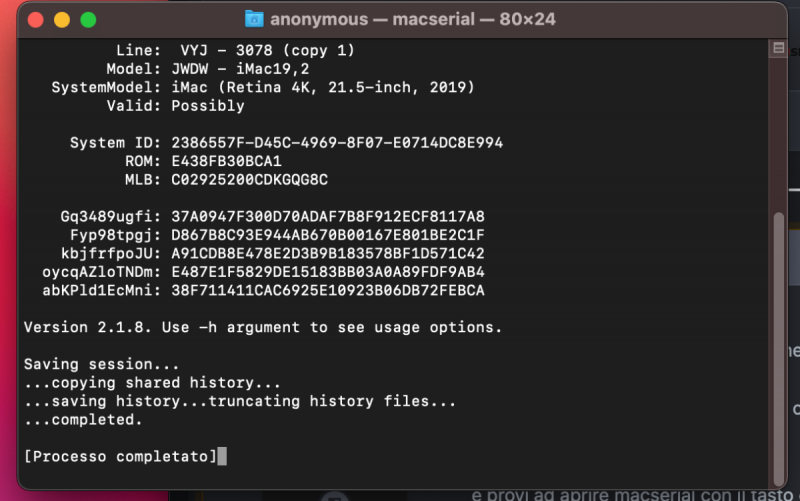Click the text cursor block after '[Processo completato]'
The height and width of the screenshot is (501, 800).
tap(222, 457)
